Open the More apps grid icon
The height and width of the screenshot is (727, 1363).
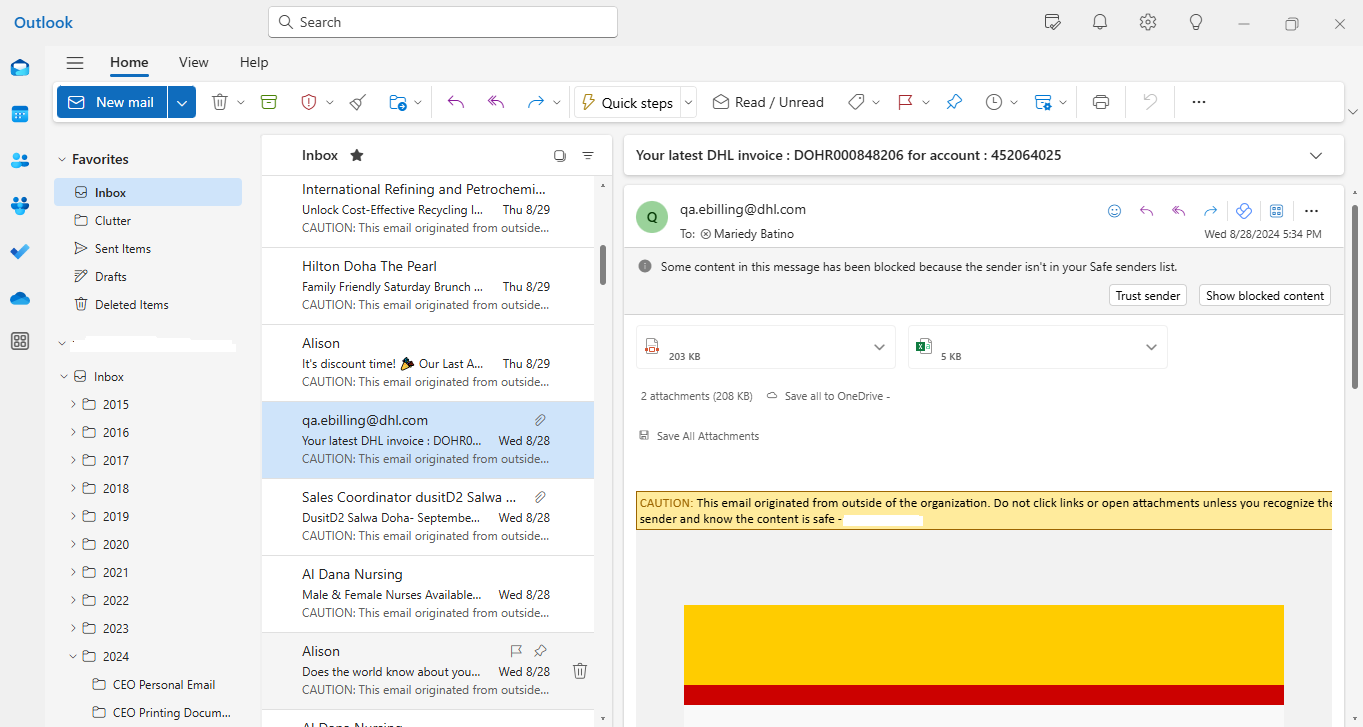20,342
